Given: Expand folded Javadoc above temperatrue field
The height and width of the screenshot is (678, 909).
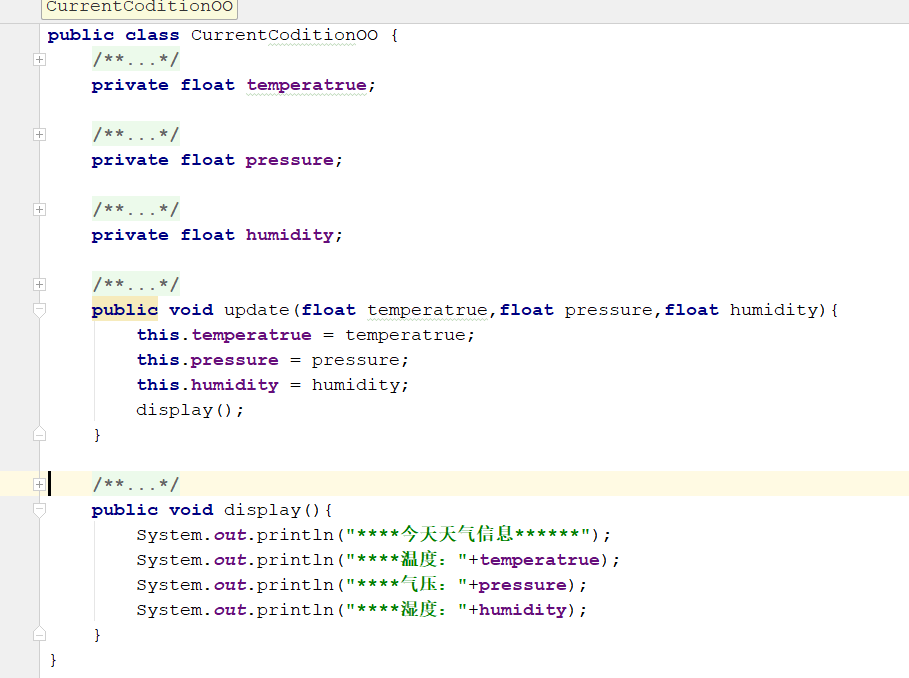Looking at the screenshot, I should point(39,60).
